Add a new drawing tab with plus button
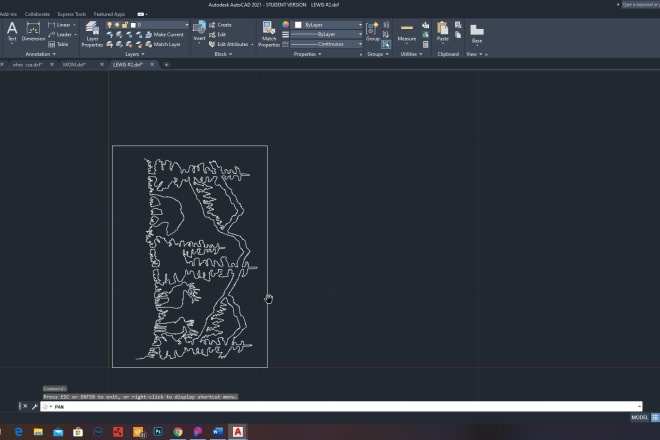The image size is (660, 440). 166,64
